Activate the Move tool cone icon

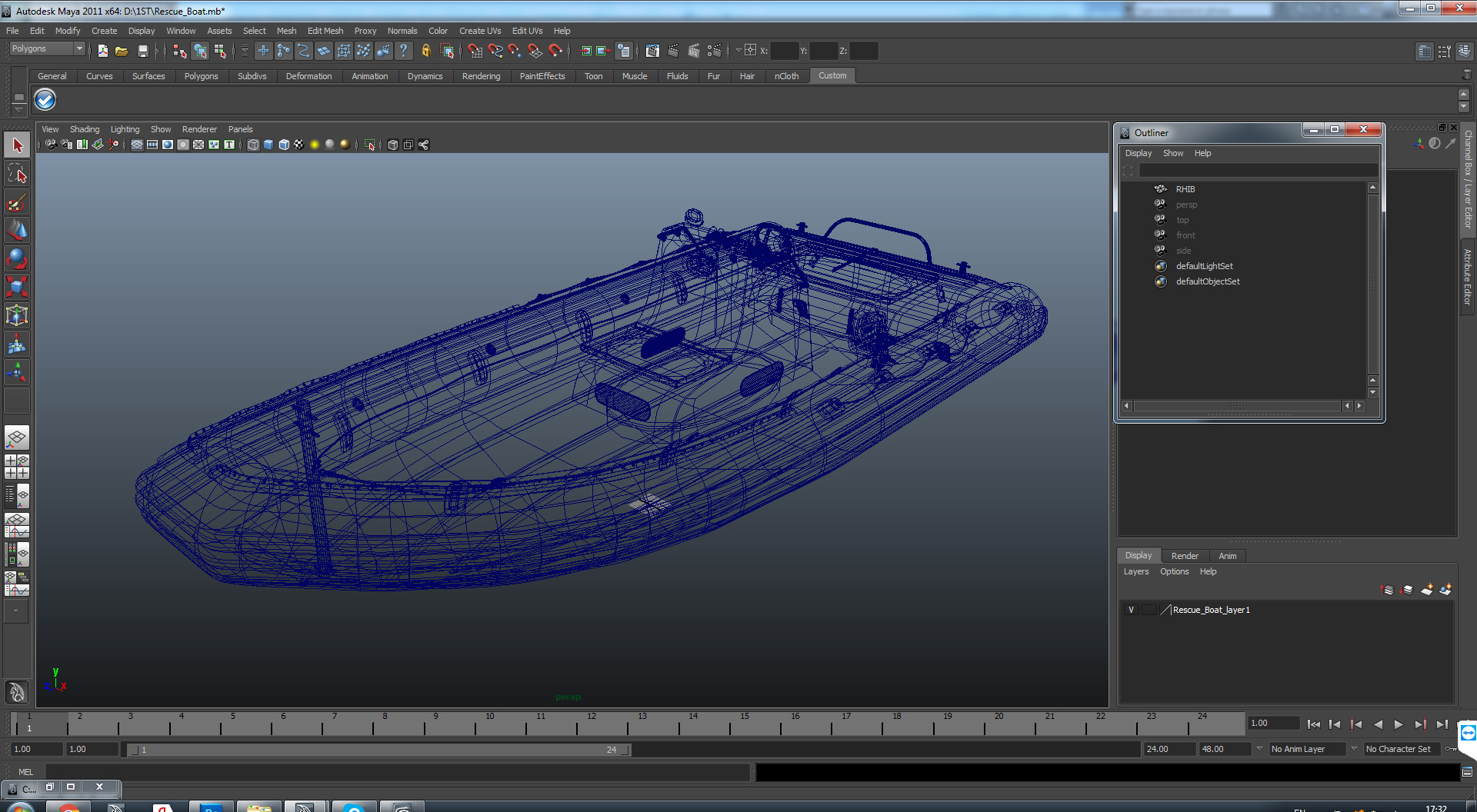coord(17,230)
